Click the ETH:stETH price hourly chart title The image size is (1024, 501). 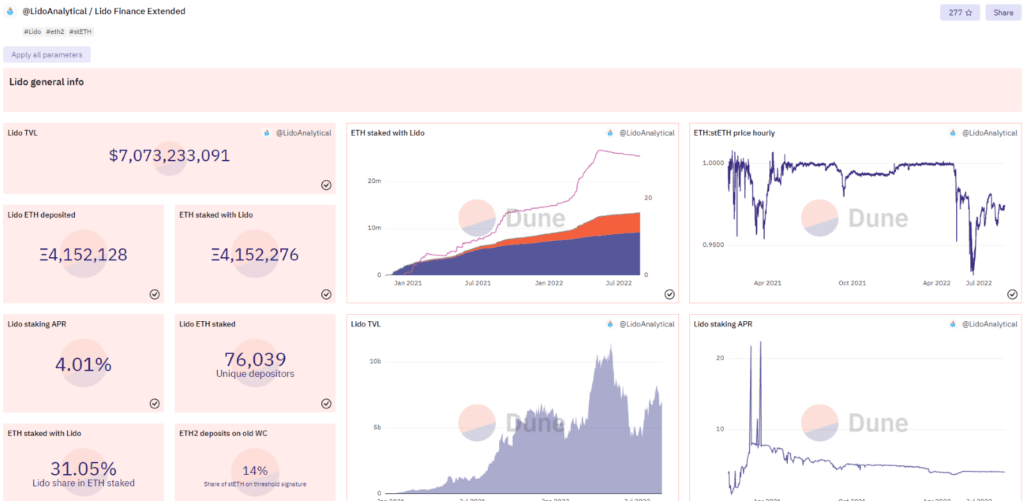[x=734, y=133]
